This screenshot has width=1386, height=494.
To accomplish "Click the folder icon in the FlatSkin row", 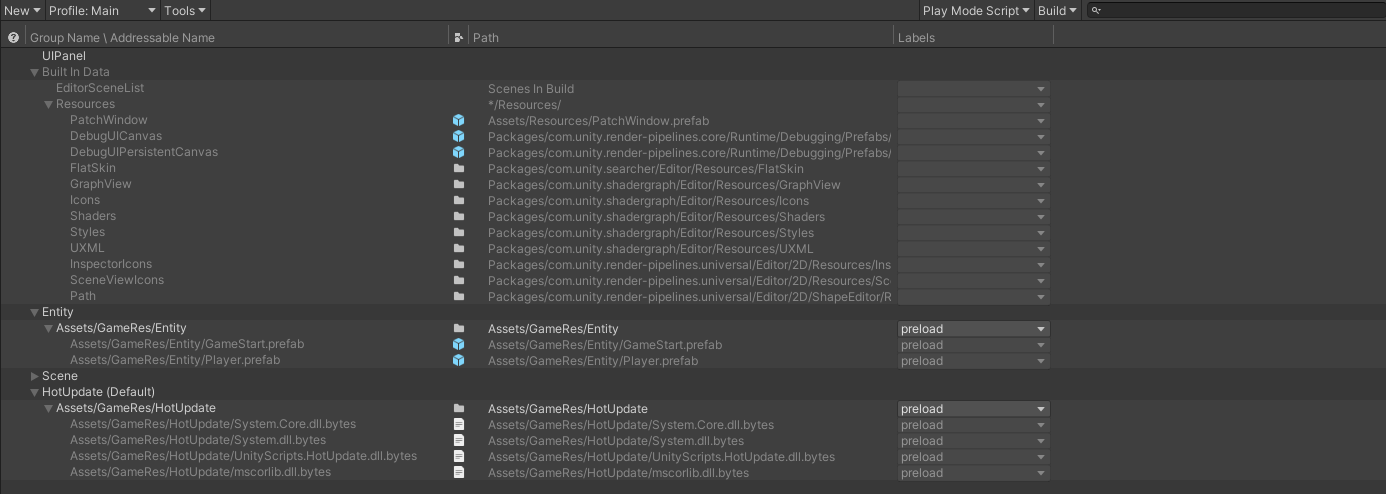I will click(459, 168).
